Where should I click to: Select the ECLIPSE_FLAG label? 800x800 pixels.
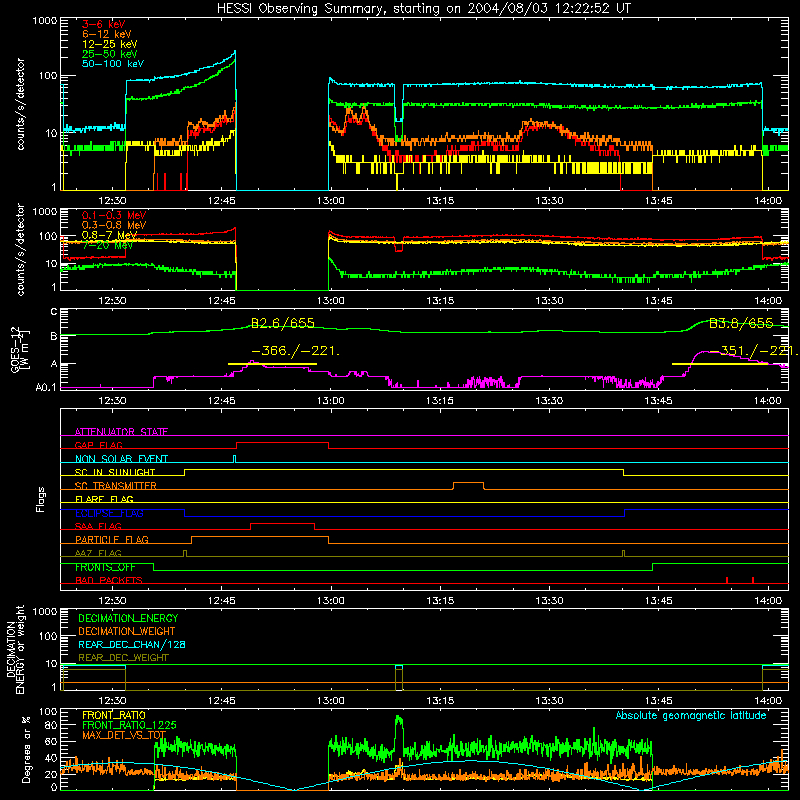click(x=109, y=513)
